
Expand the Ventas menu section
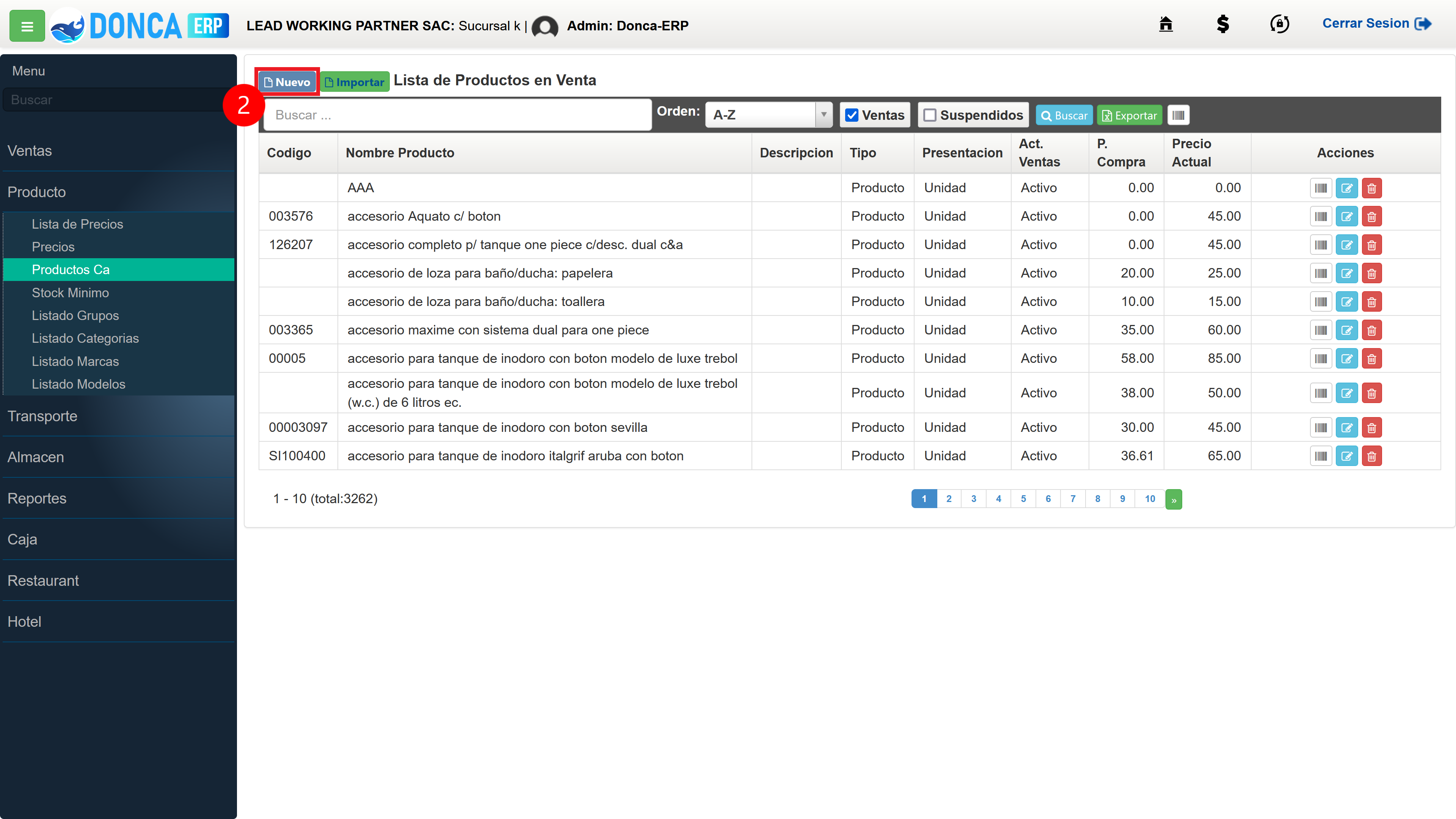pyautogui.click(x=119, y=151)
